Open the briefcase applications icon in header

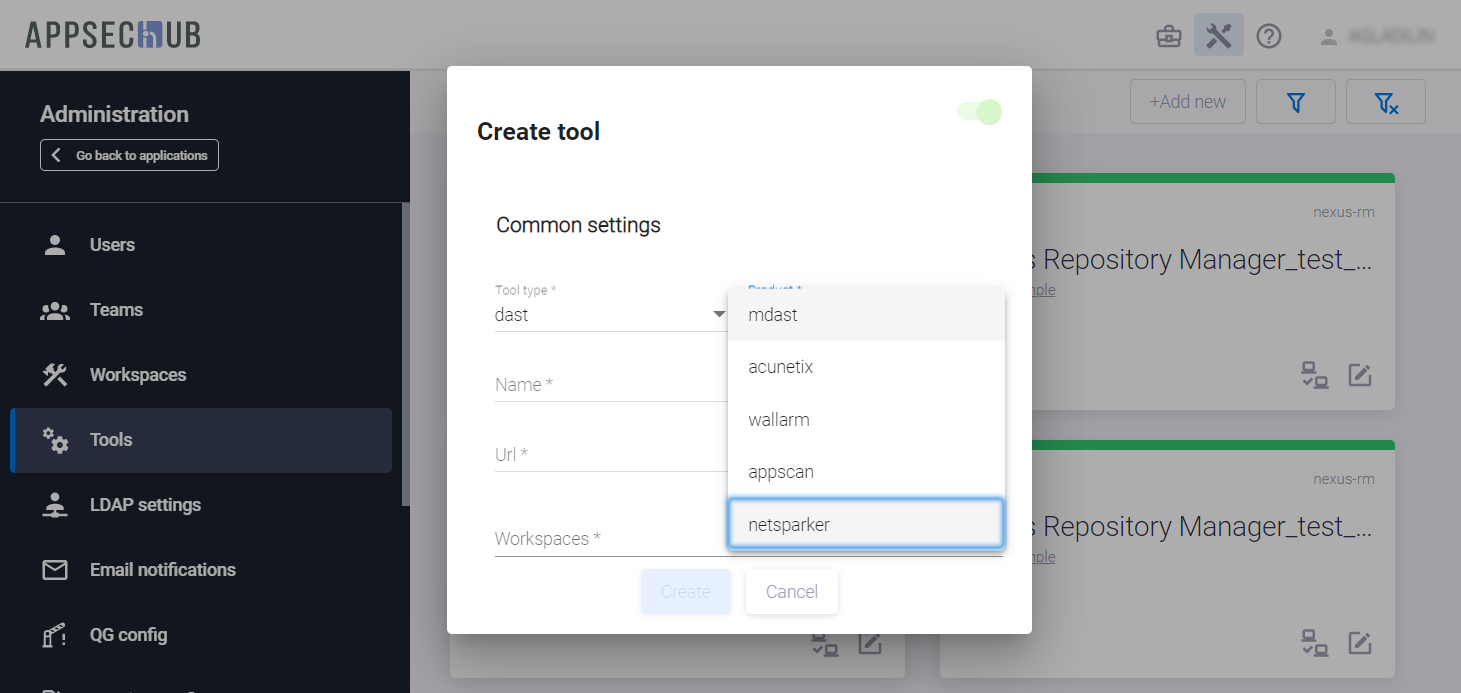1168,37
